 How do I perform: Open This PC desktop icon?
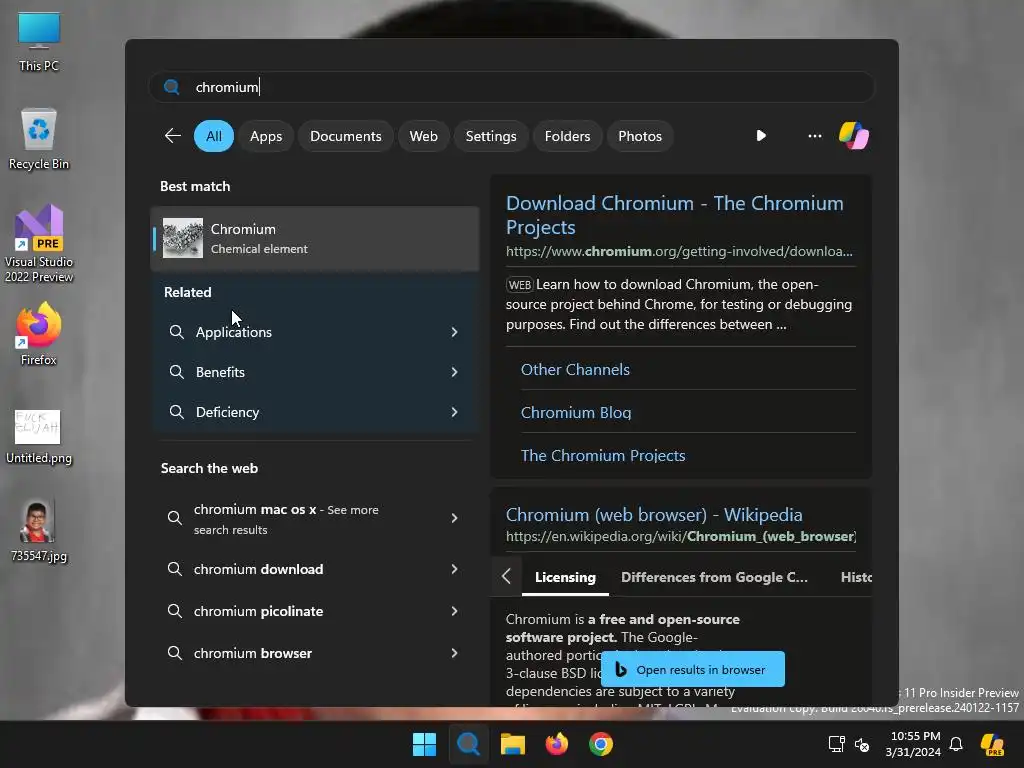tap(39, 41)
